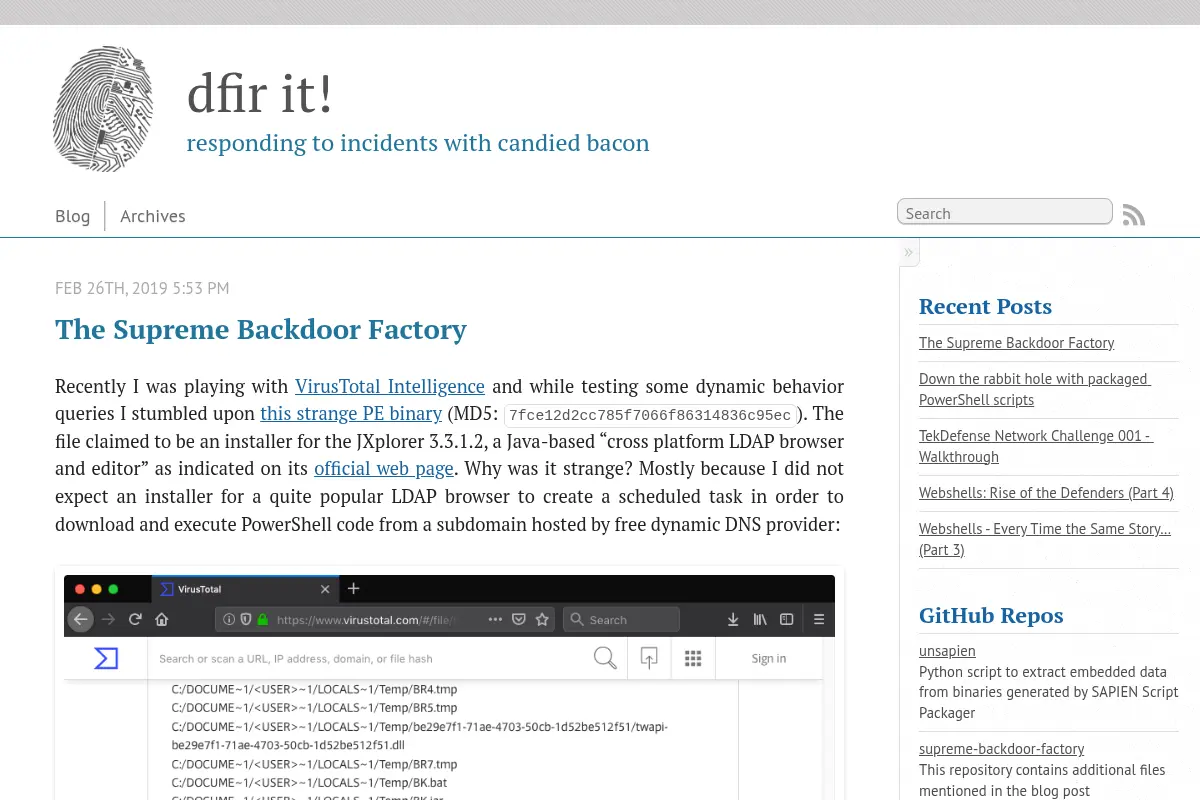Click the VirusTotal screenshot image
This screenshot has height=800, width=1200.
coord(449,687)
